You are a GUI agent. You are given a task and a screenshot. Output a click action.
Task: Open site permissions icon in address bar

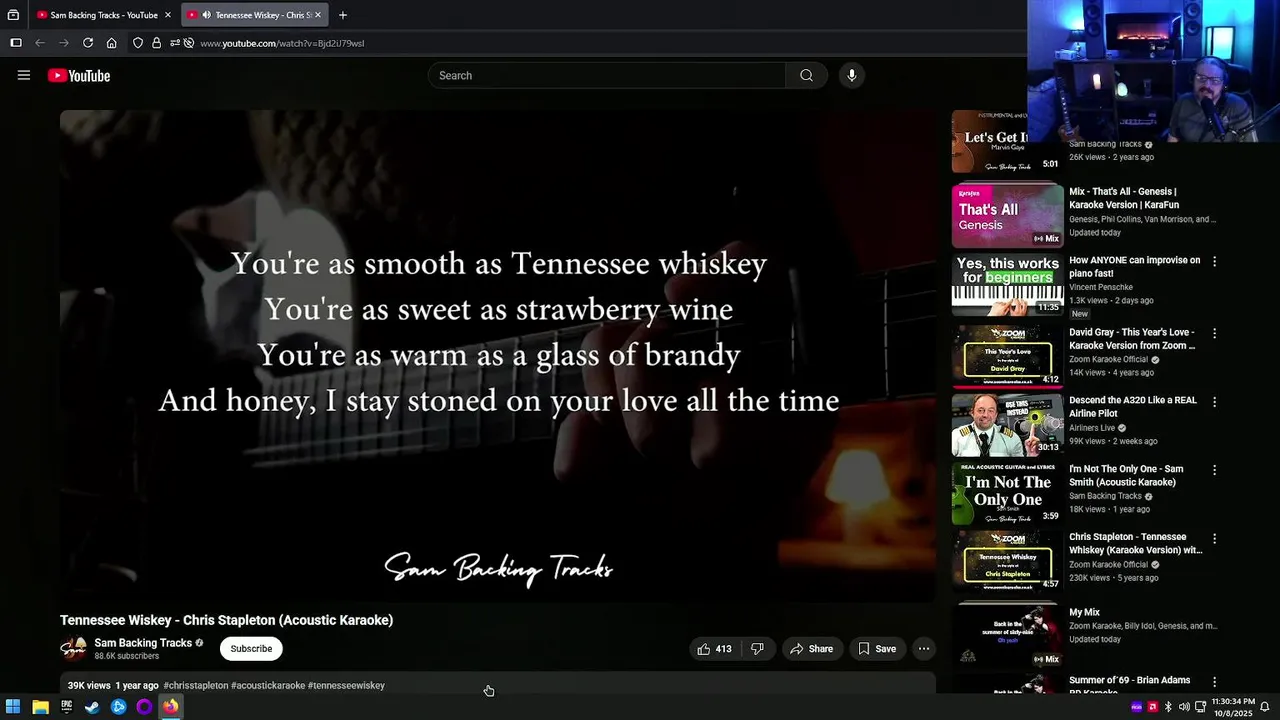175,43
